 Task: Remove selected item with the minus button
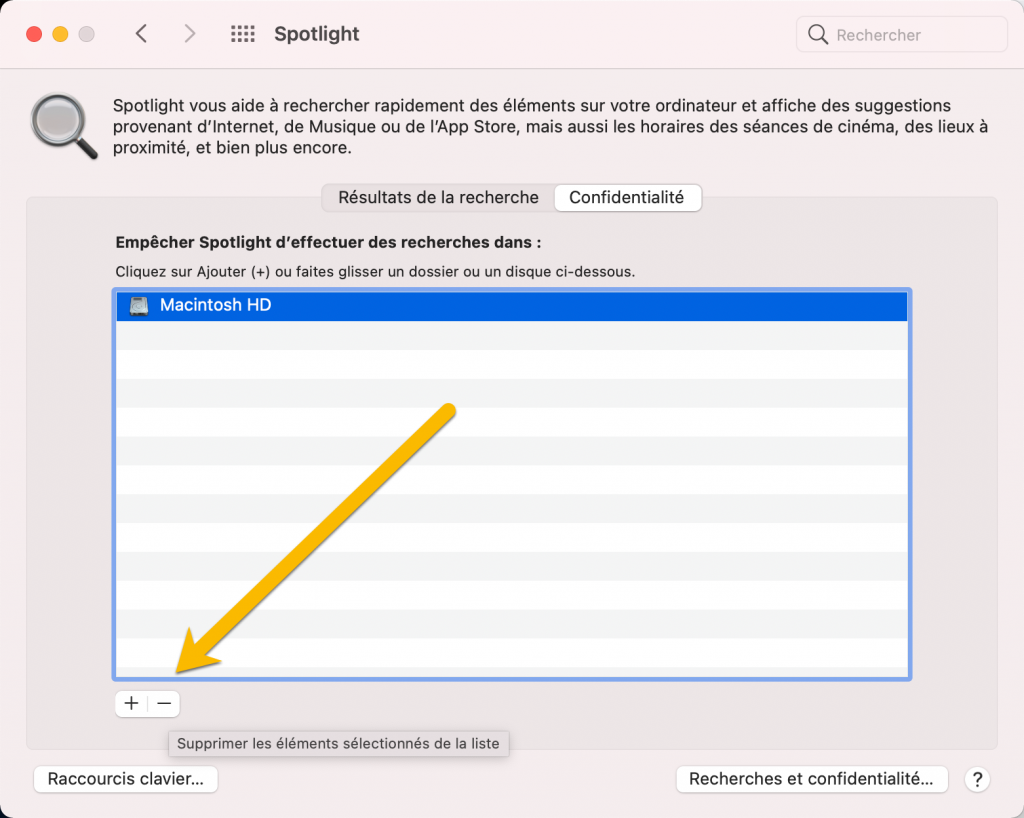click(x=164, y=703)
